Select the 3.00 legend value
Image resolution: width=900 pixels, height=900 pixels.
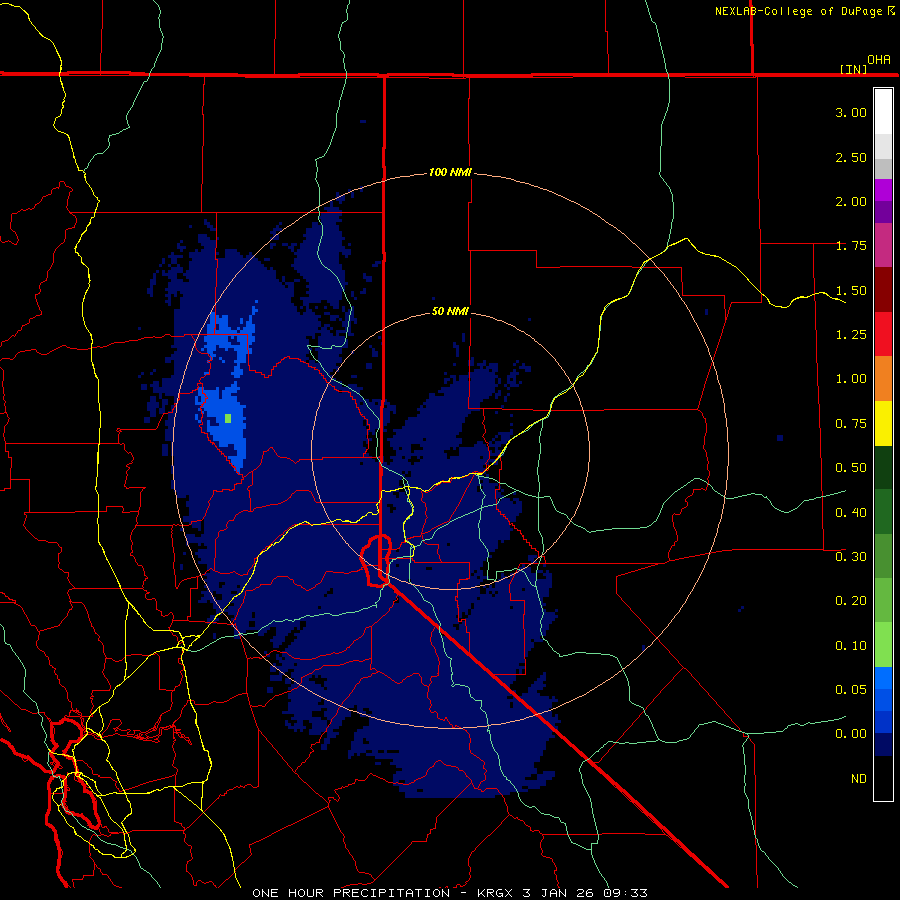tap(851, 112)
